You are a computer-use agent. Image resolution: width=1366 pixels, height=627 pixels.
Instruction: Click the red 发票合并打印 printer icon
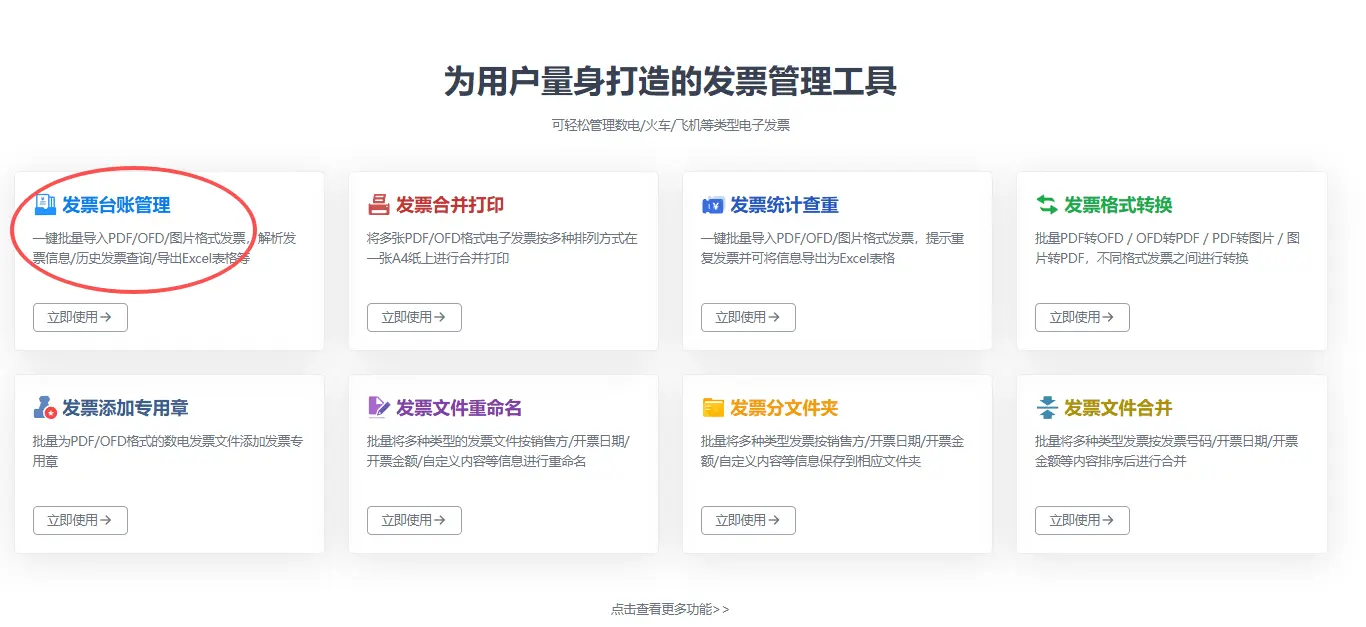(x=379, y=205)
